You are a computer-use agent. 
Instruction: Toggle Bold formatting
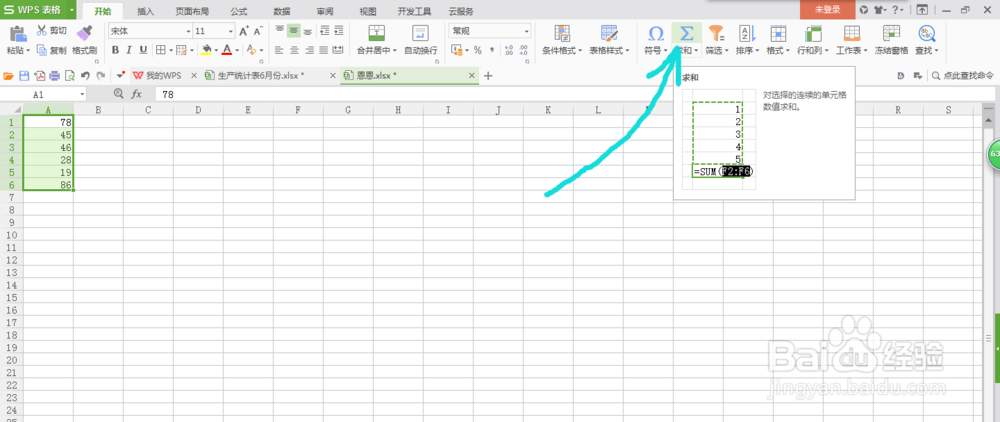click(115, 50)
